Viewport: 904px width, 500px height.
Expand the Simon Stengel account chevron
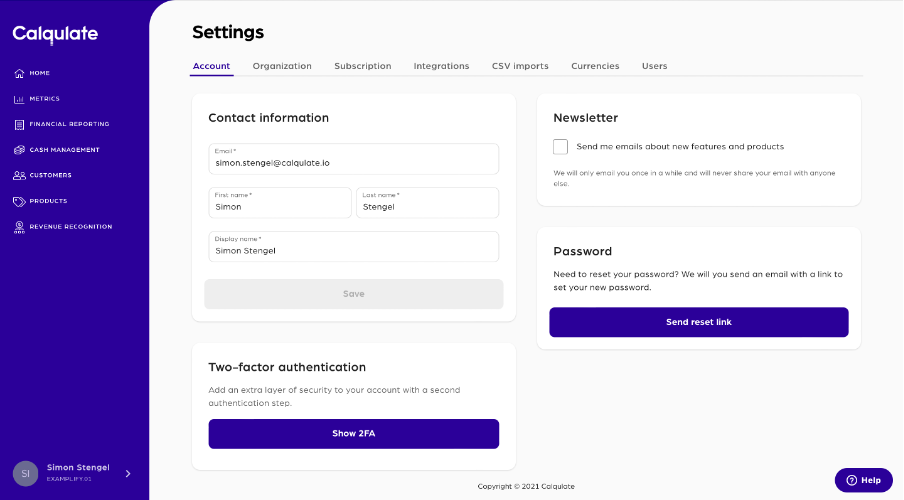[128, 473]
